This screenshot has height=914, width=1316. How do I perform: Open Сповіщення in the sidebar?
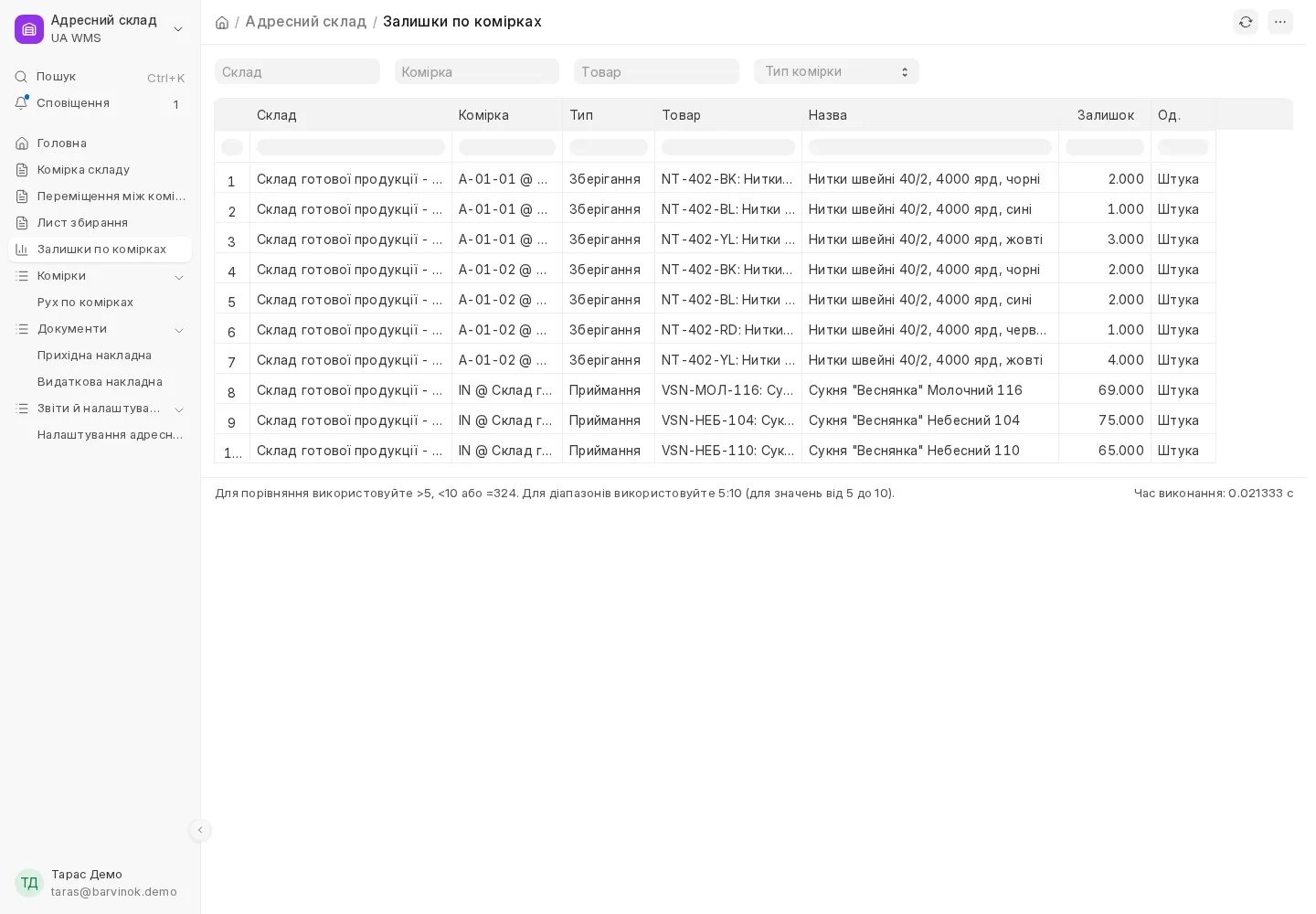point(100,103)
